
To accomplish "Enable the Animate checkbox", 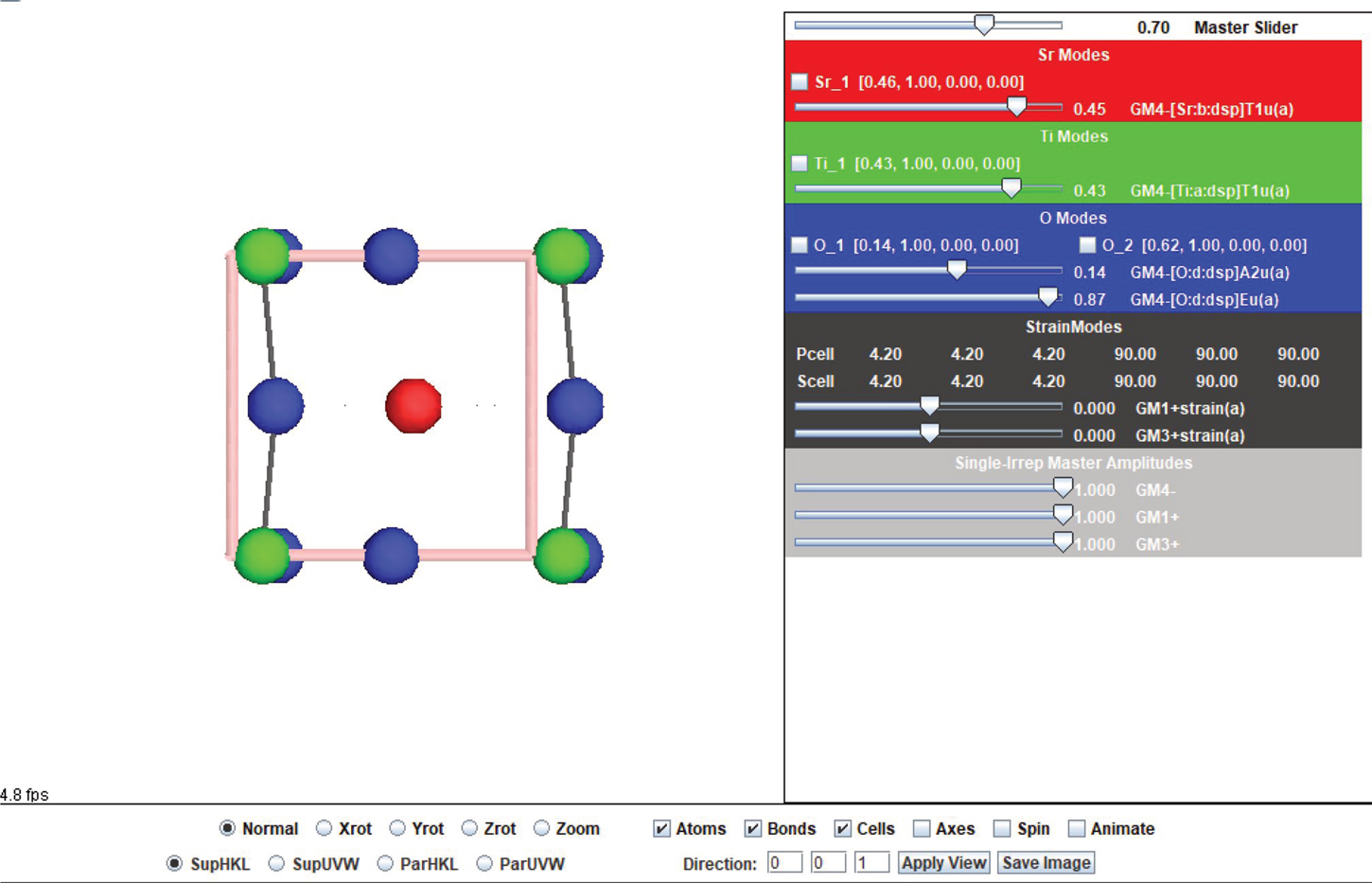I will (1076, 829).
